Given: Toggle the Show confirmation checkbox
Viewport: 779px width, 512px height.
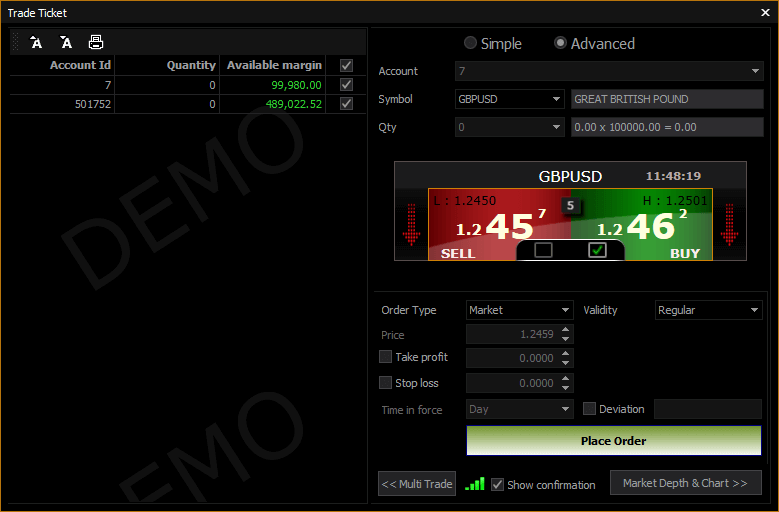Looking at the screenshot, I should [x=498, y=485].
